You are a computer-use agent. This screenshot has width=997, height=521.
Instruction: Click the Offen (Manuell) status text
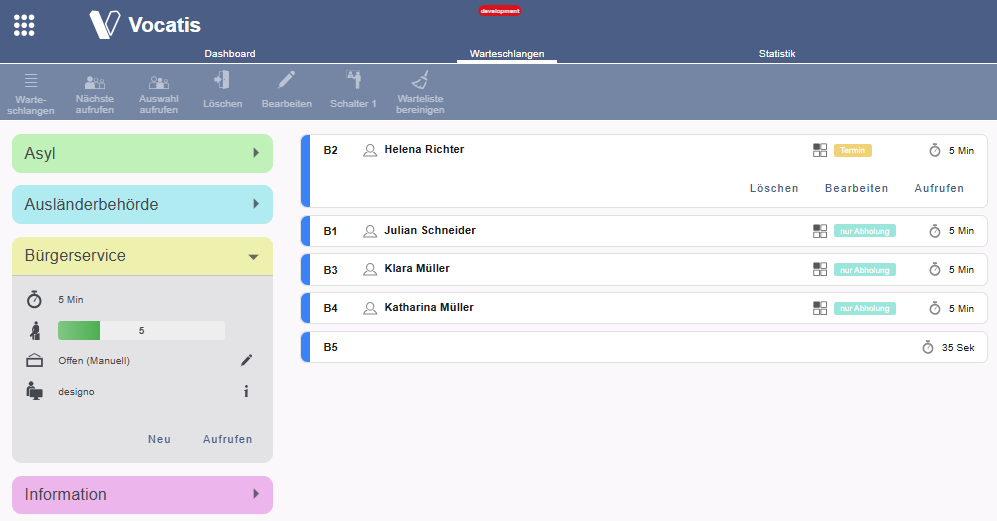coord(94,361)
